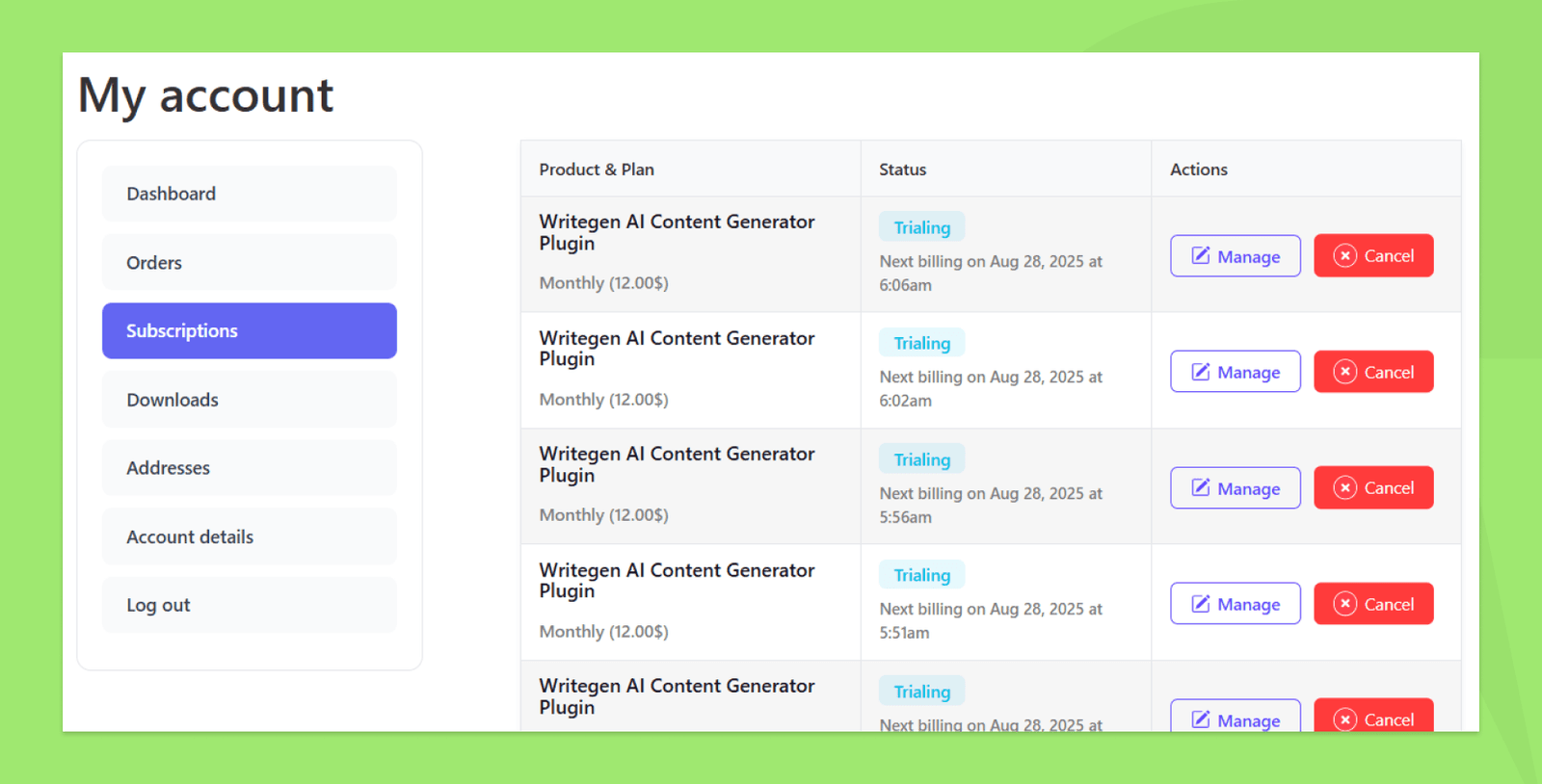Click the pencil edit icon for the 6:02am subscription
Screen dimensions: 1542x784
tap(1201, 372)
